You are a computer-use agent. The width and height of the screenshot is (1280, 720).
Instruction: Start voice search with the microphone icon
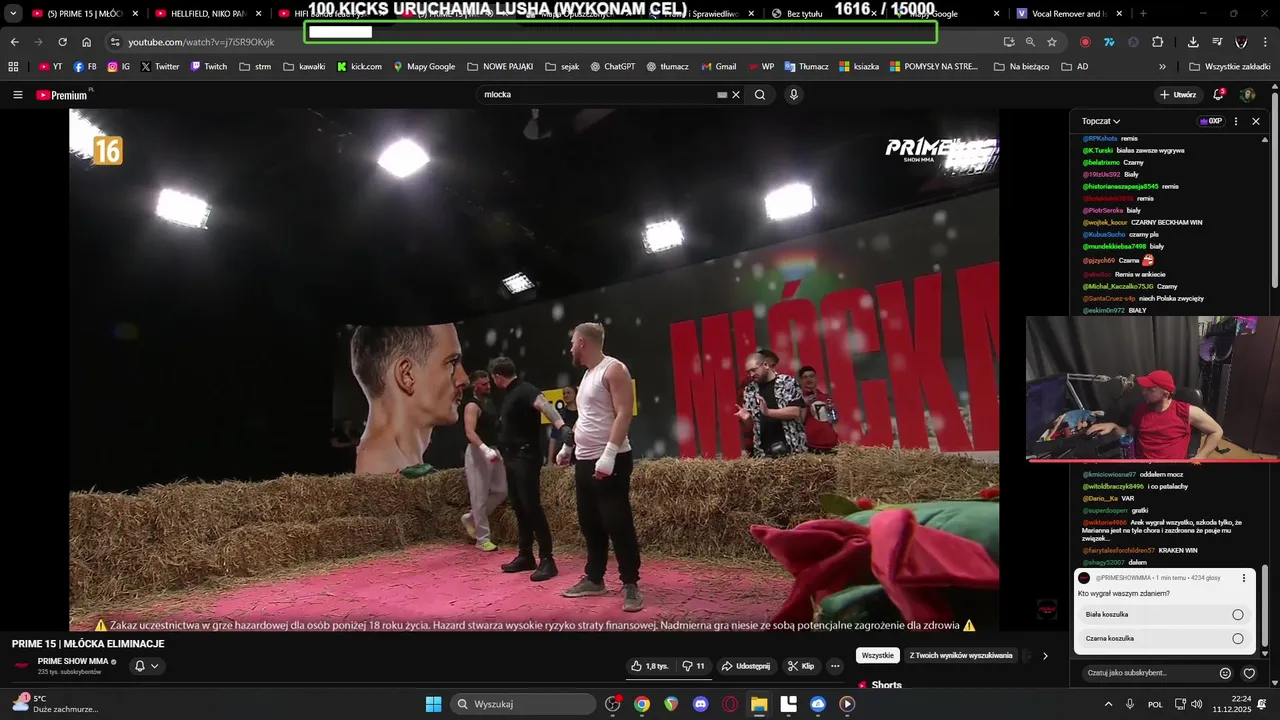[794, 95]
